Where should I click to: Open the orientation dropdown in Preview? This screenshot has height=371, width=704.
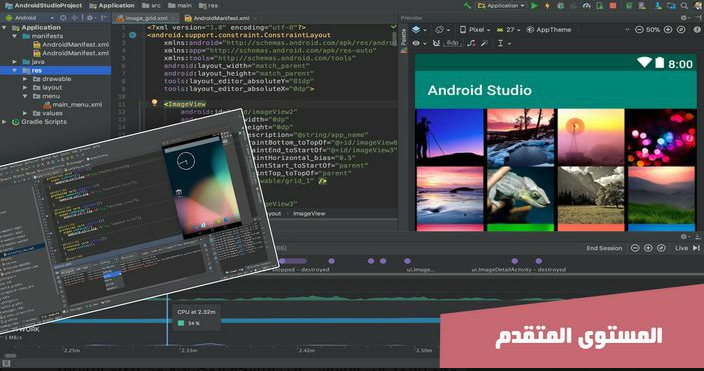(x=442, y=30)
